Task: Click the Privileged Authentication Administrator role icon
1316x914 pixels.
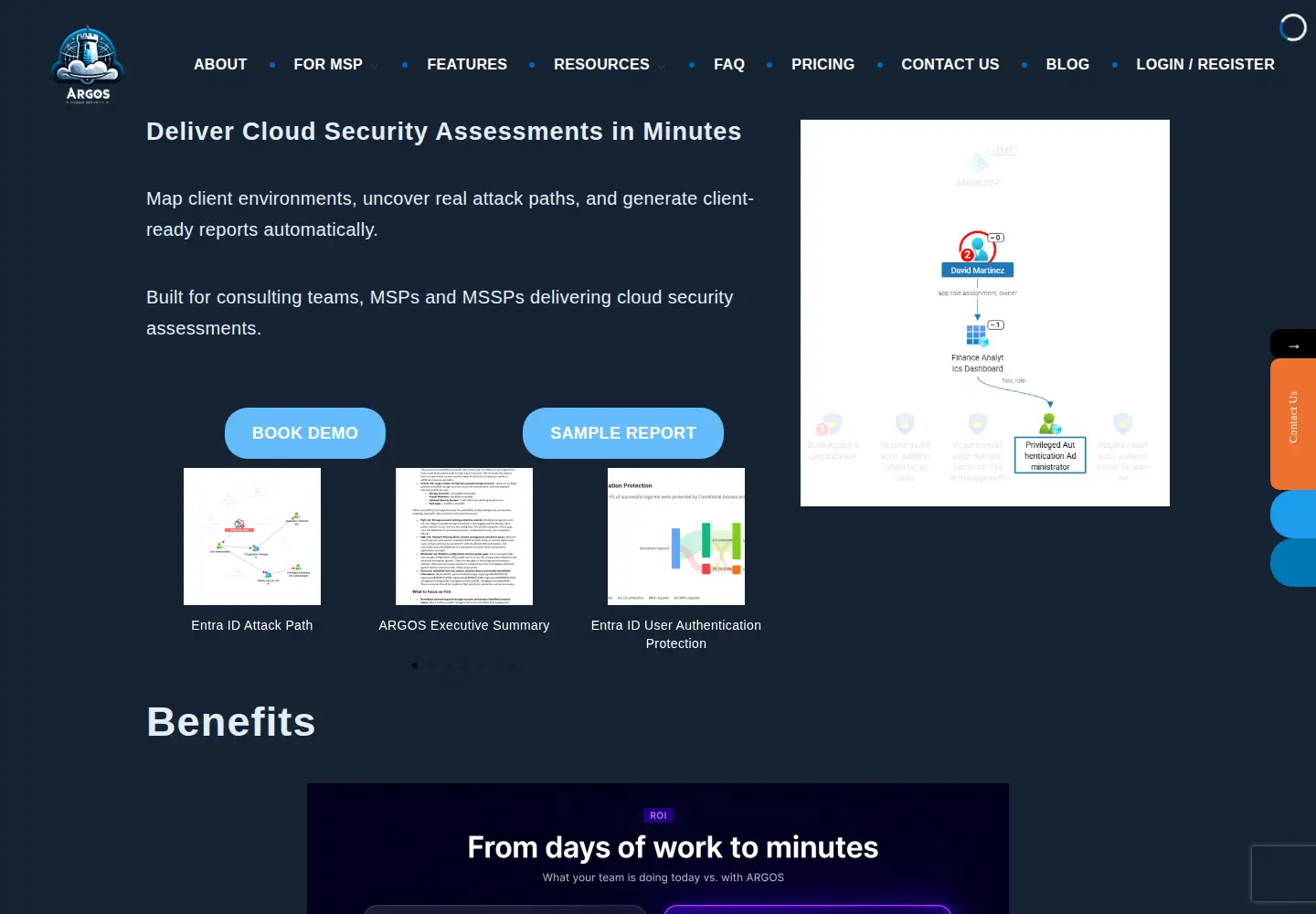Action: point(1050,424)
